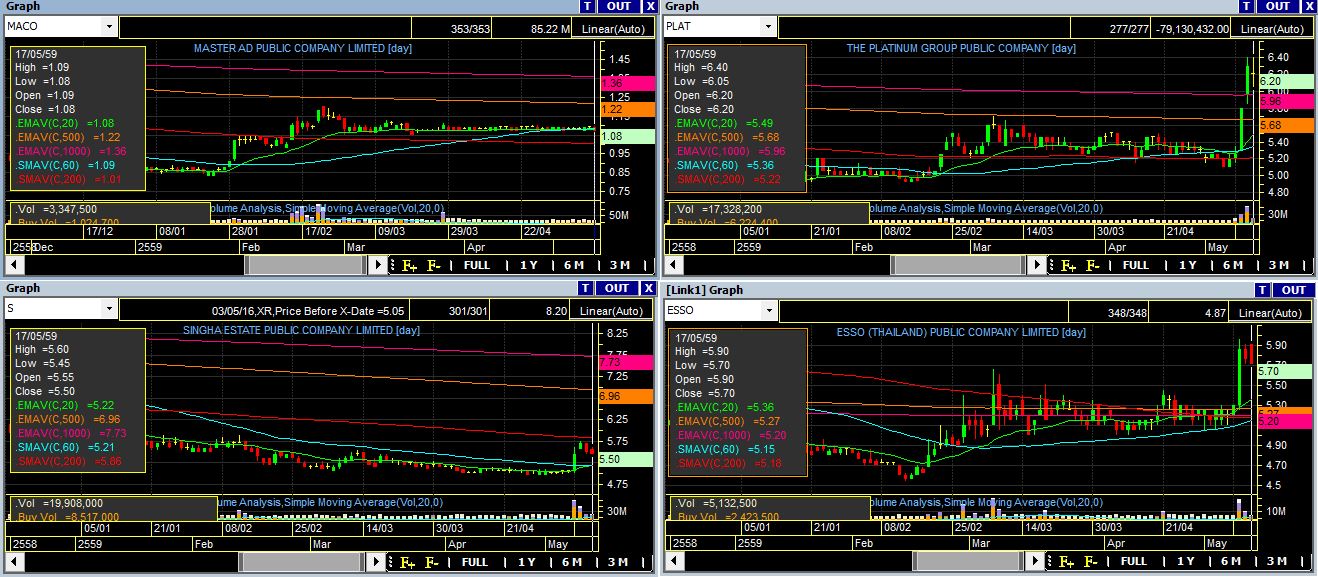Click the Singha Estate chart scrollbar thumb
The image size is (1318, 577).
tap(303, 562)
